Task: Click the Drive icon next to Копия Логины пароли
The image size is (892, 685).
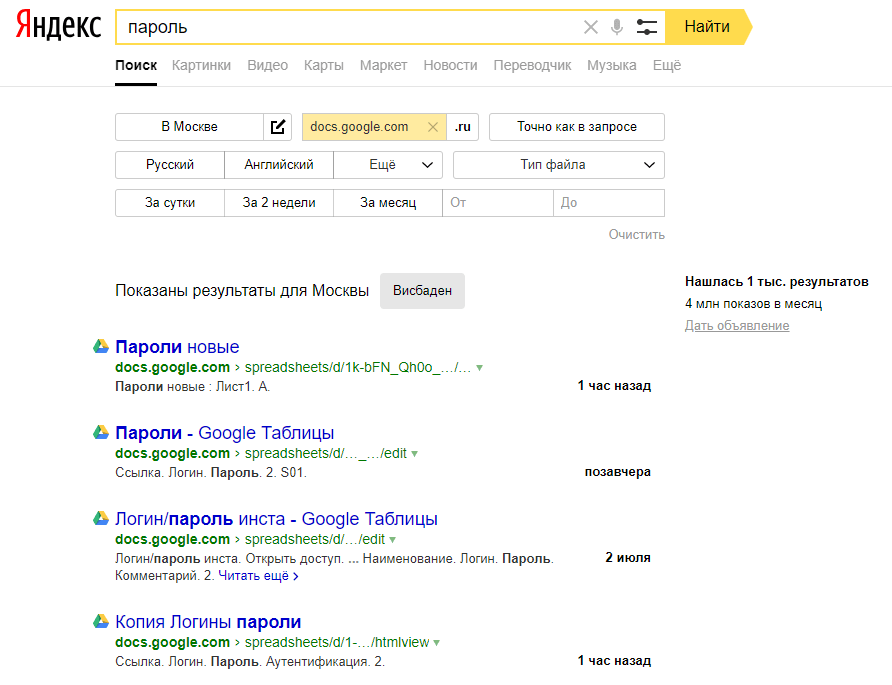Action: pos(99,621)
